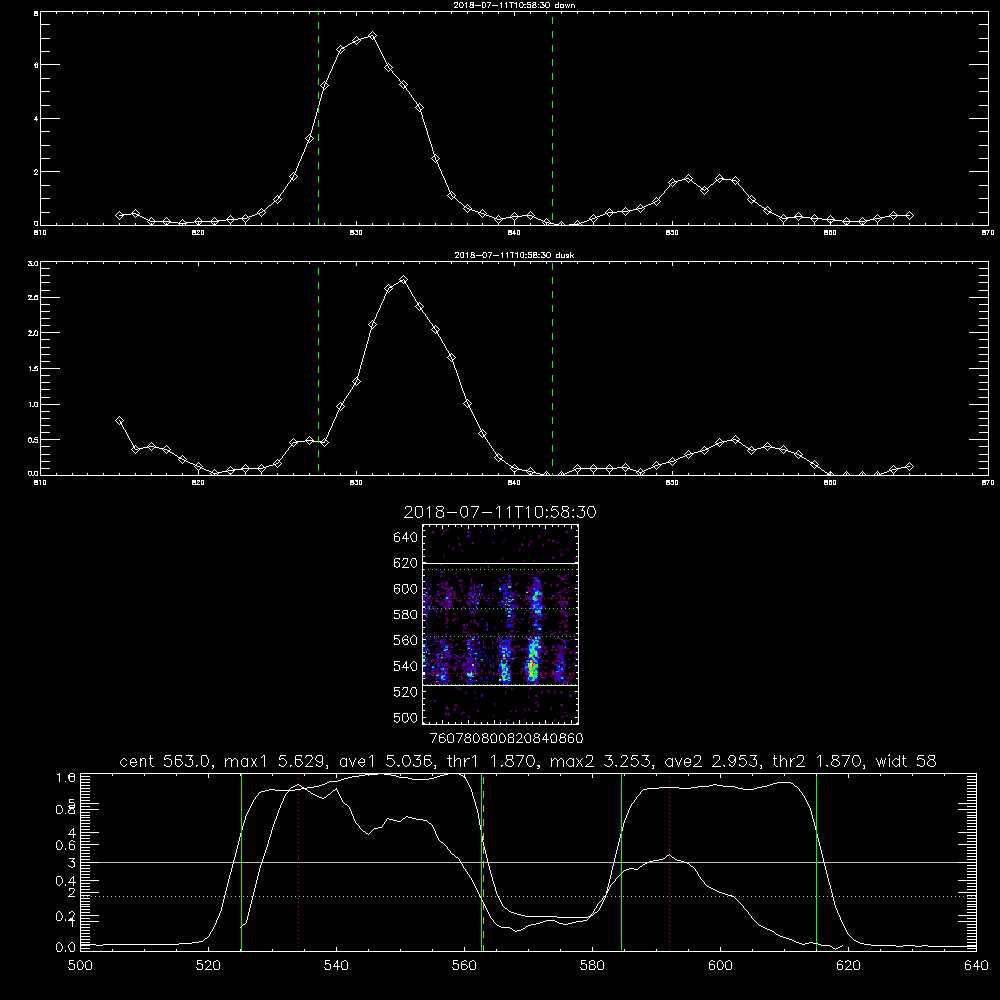
Task: Click heatmap y-axis label '600'
Action: [x=406, y=589]
